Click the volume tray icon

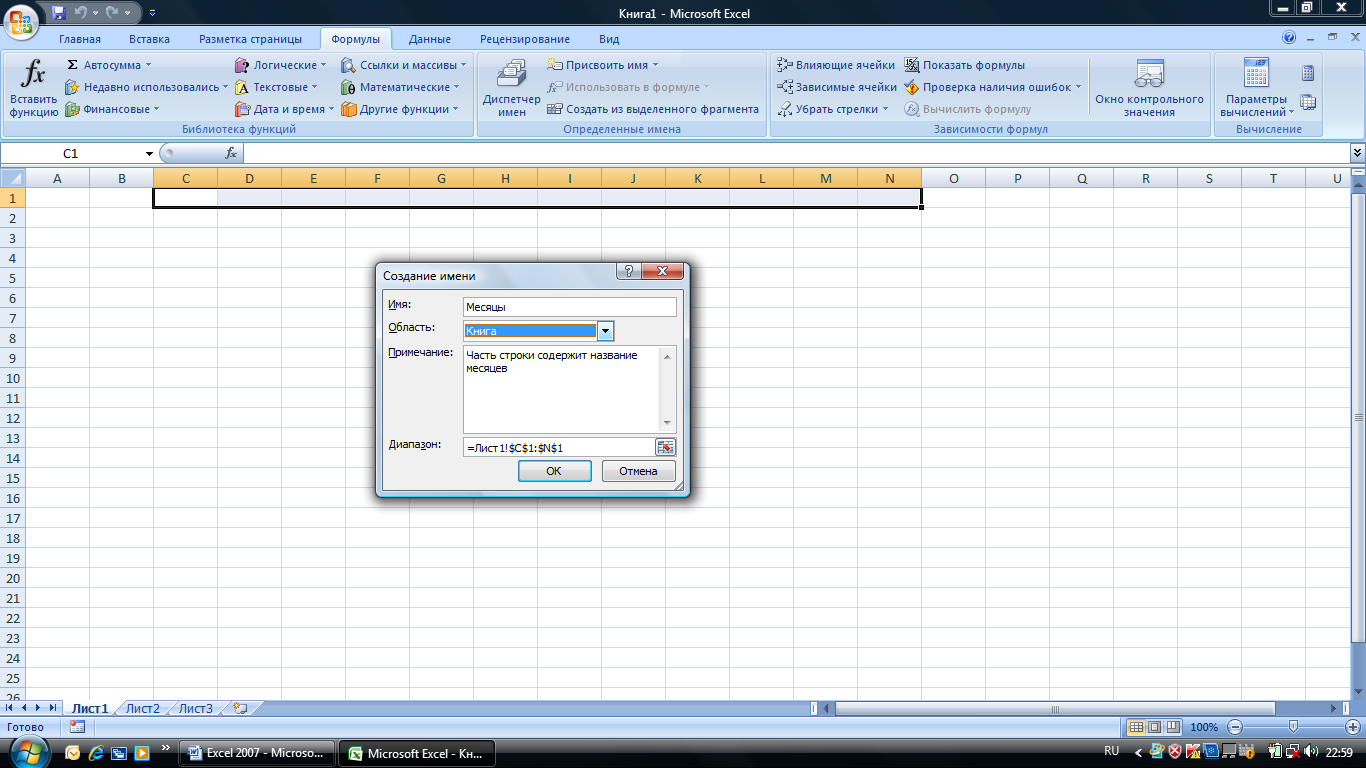[x=1312, y=751]
